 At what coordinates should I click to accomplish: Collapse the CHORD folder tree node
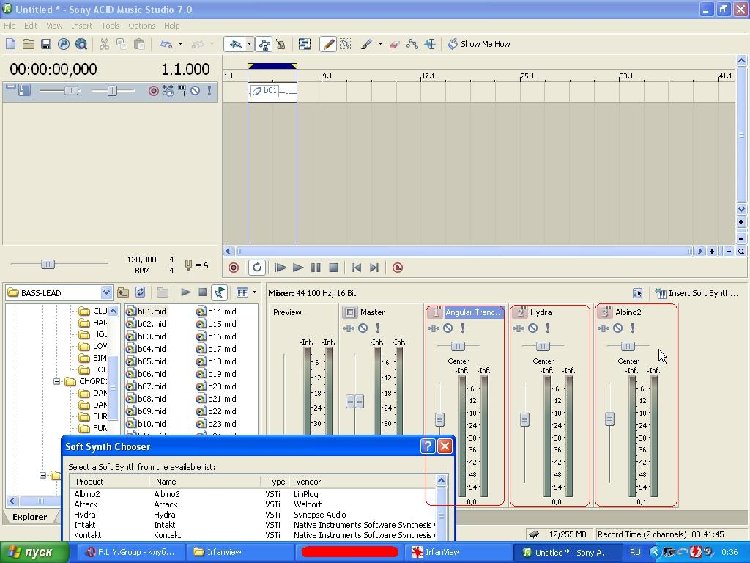56,381
